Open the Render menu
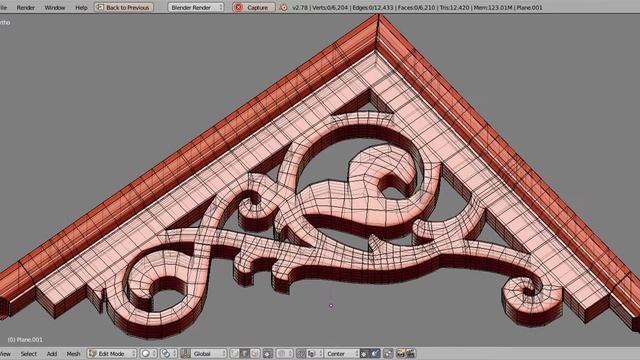 point(25,7)
